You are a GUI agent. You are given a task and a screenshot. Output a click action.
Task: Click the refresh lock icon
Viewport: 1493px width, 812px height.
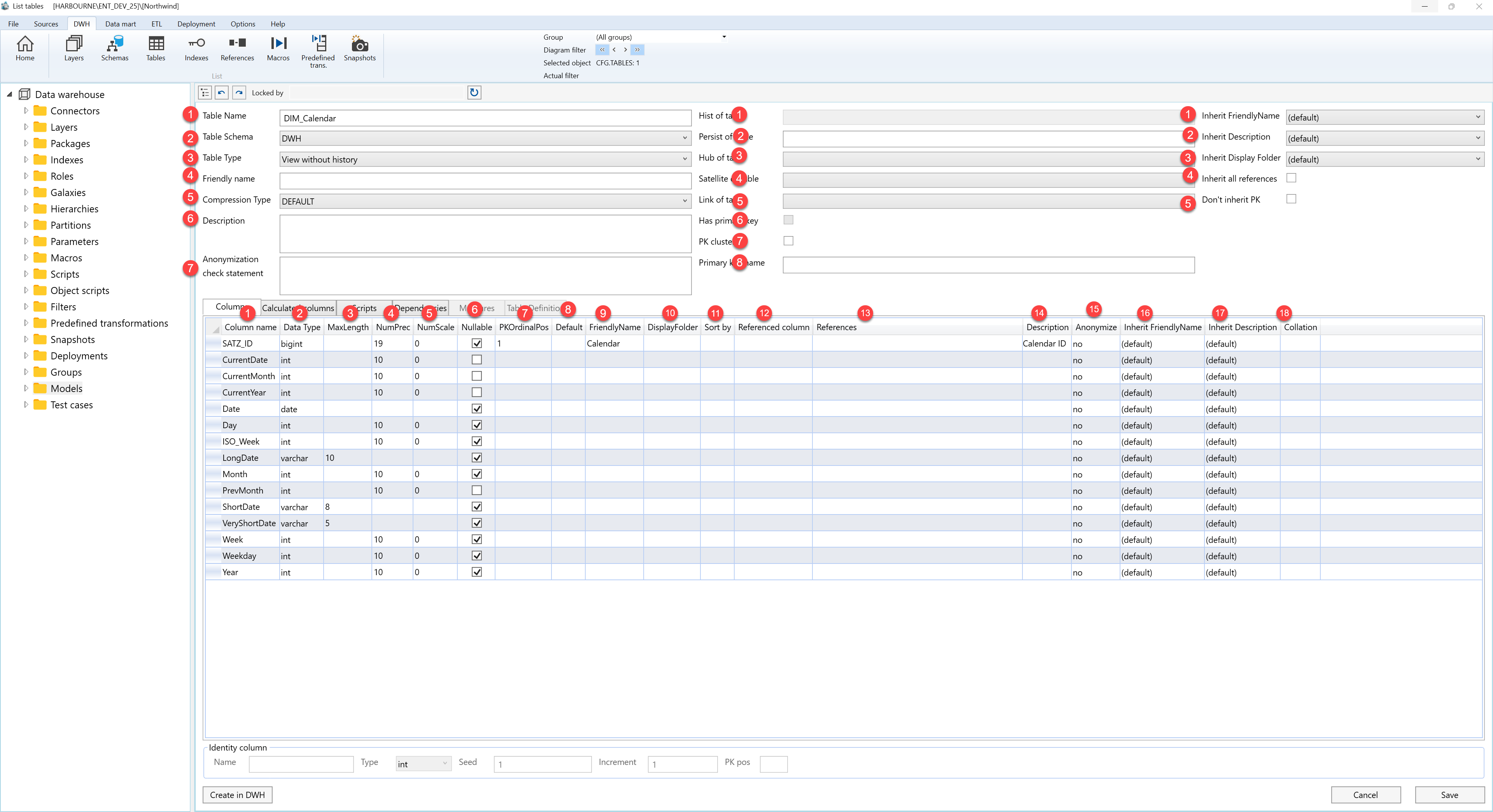coord(474,93)
